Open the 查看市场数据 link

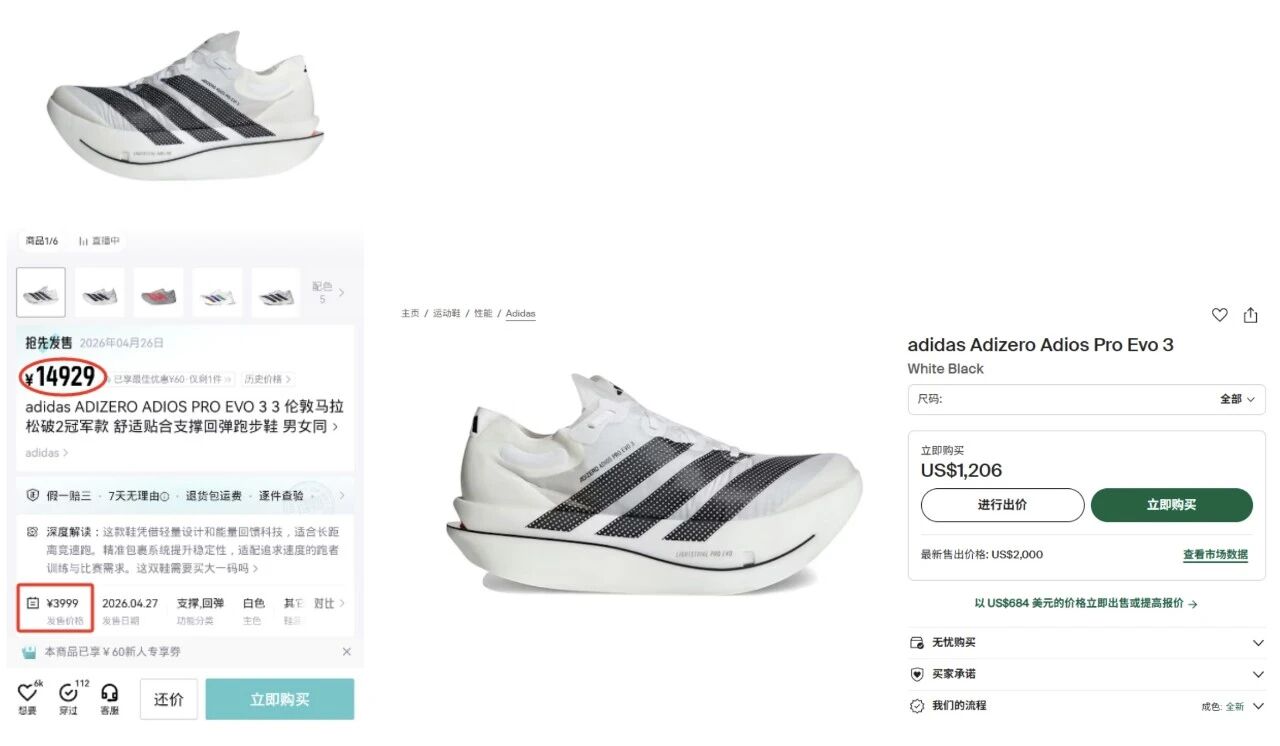1215,555
